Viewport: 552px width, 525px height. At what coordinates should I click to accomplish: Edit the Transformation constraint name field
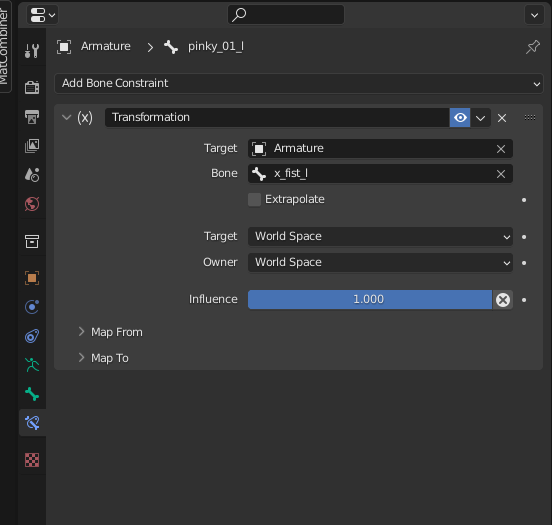click(x=277, y=117)
